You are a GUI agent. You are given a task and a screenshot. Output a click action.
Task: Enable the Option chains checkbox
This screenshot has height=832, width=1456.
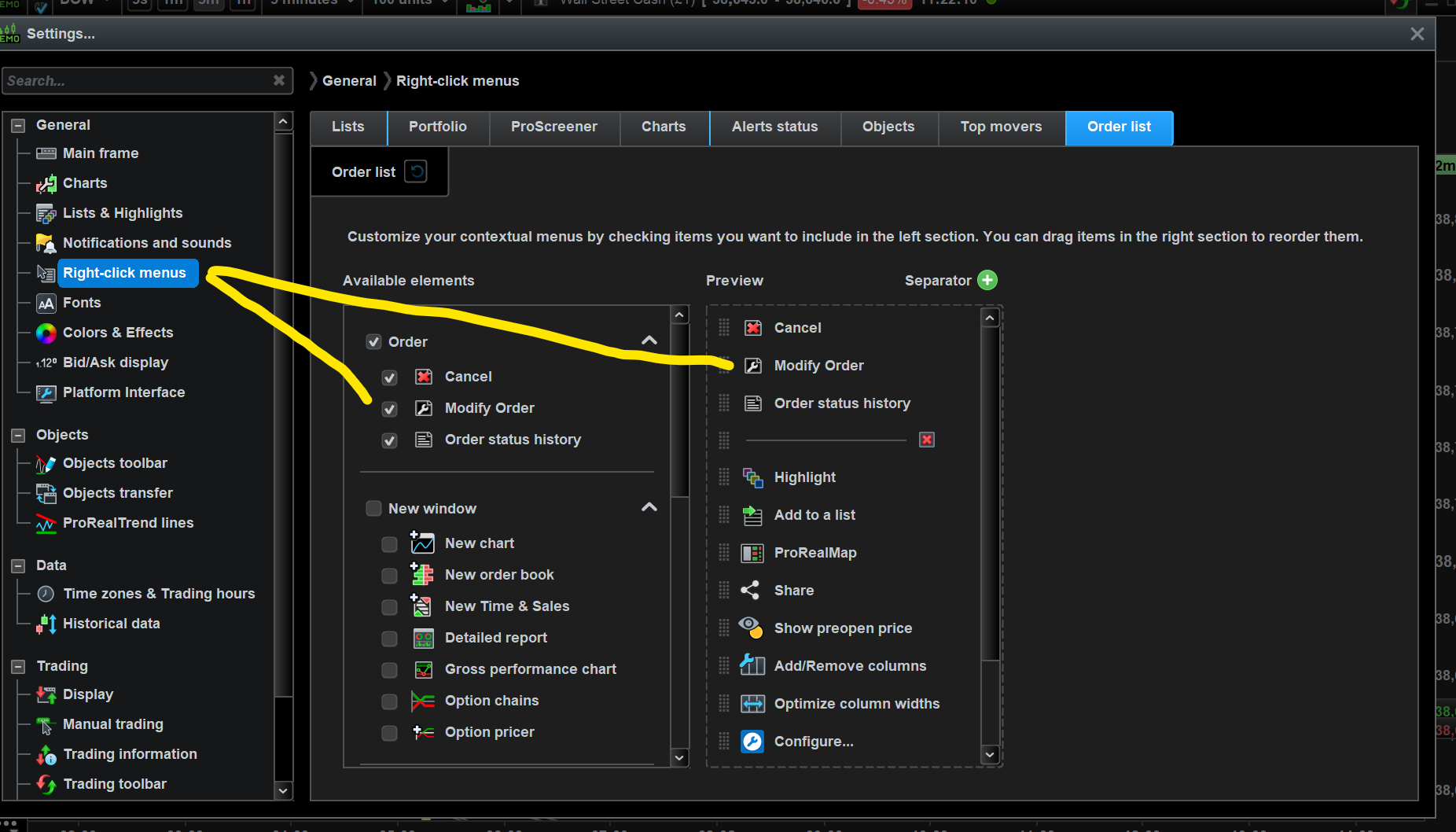[390, 701]
